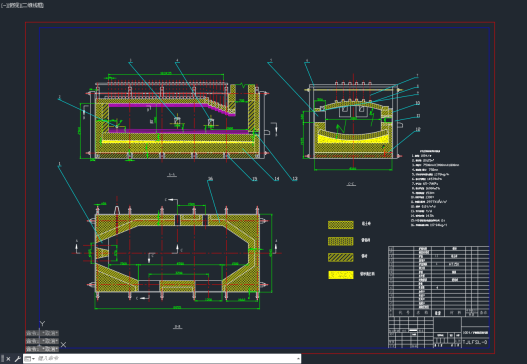Select the B-B view label under the plan
This screenshot has width=527, height=364.
[x=177, y=326]
